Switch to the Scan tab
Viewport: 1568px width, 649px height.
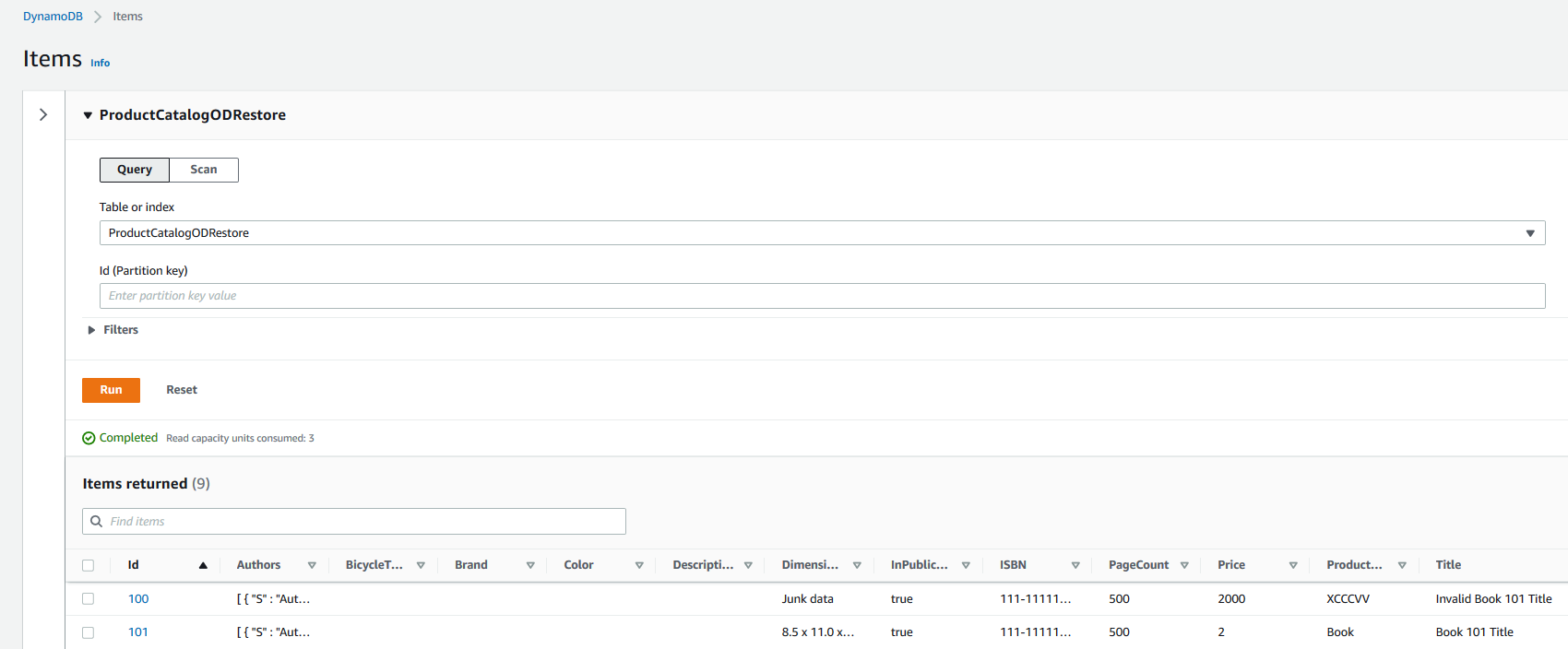tap(204, 170)
